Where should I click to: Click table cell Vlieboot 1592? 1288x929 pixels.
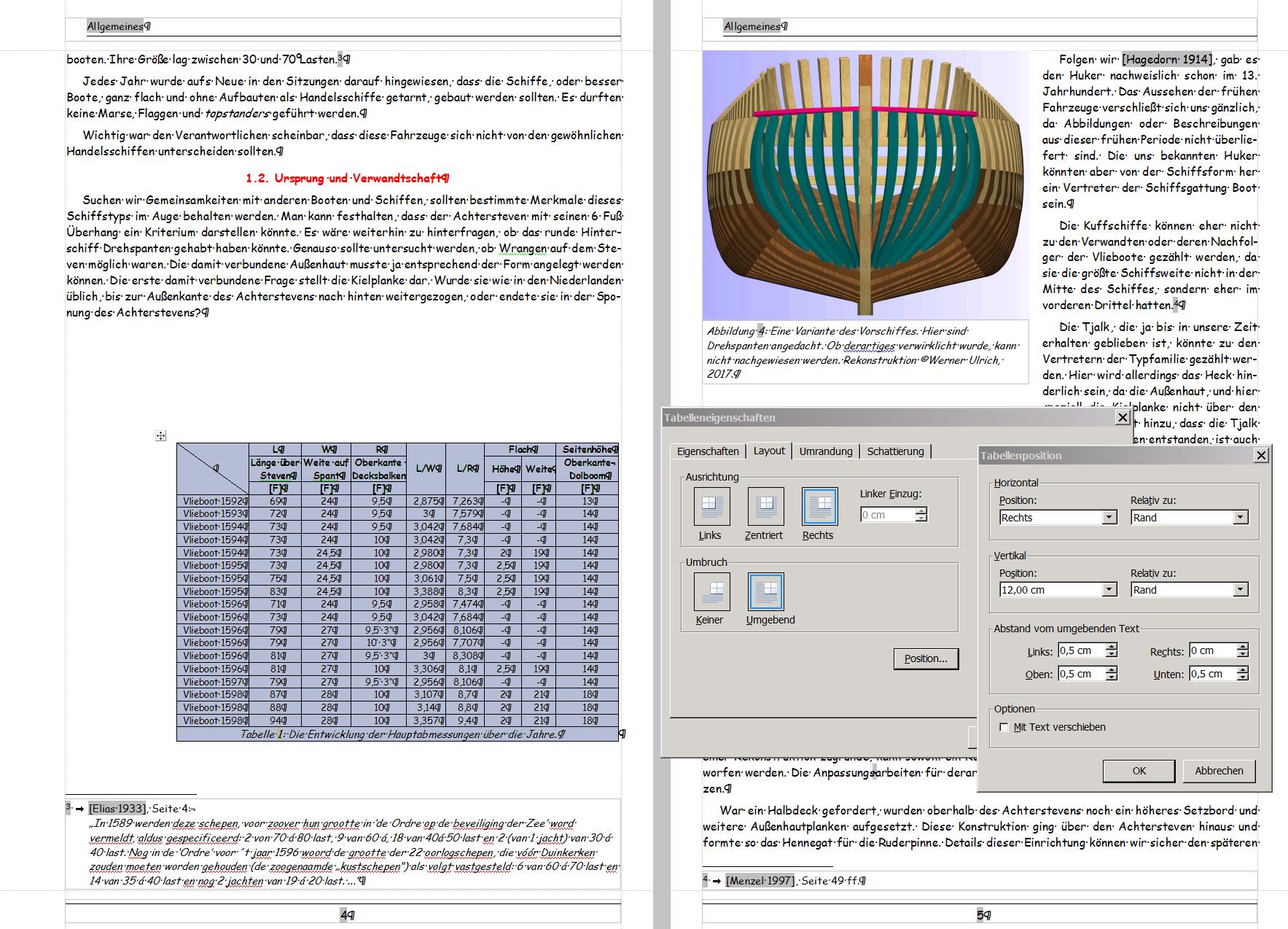click(x=213, y=501)
